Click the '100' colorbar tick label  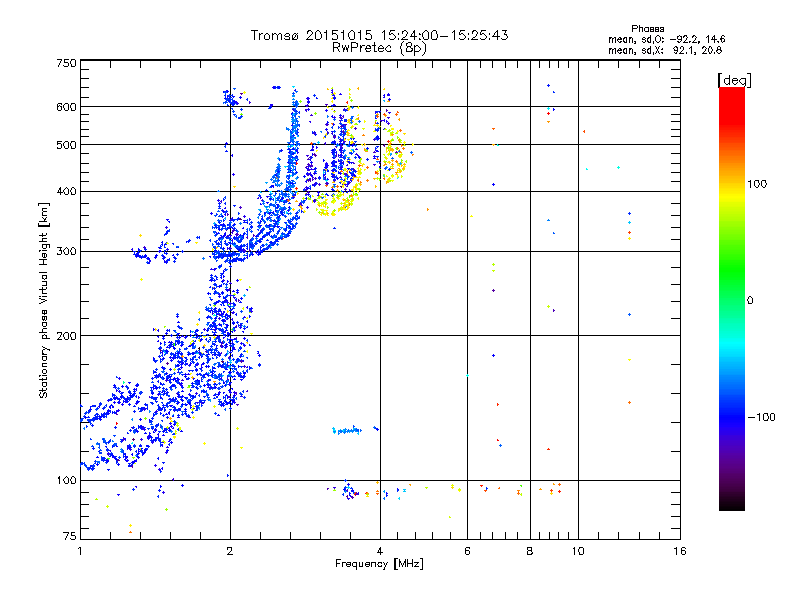[757, 184]
